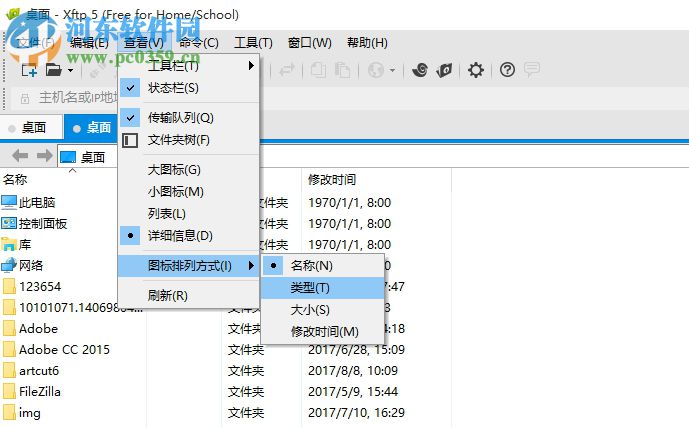This screenshot has height=428, width=689.
Task: Click the speech bubble feedback icon
Action: [532, 69]
